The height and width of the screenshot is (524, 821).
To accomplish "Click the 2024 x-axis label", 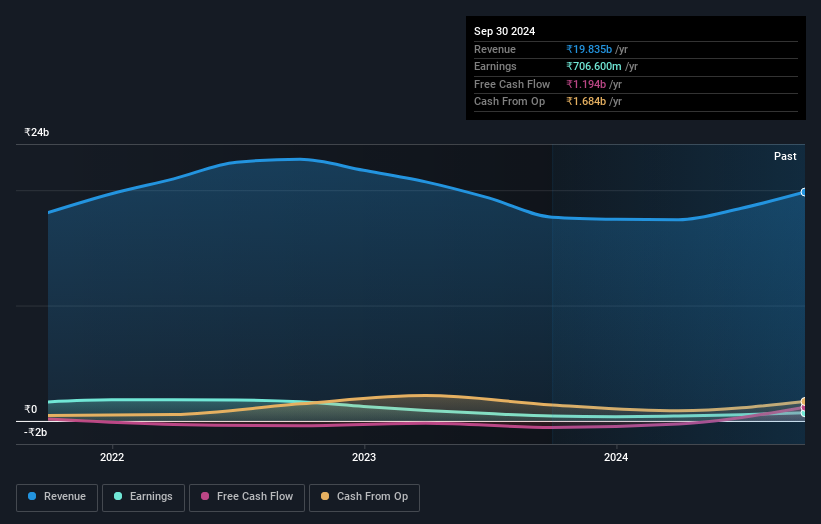I will (616, 457).
